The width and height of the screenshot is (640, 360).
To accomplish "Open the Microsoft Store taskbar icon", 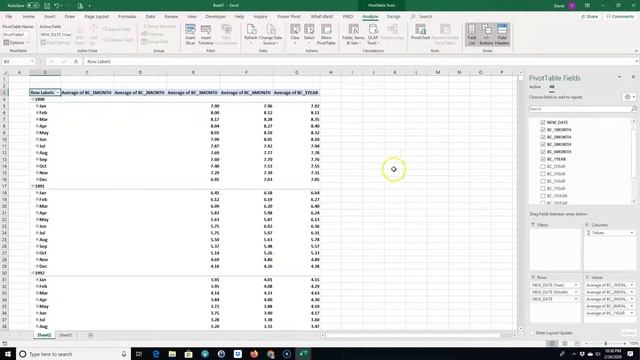I will click(x=189, y=354).
